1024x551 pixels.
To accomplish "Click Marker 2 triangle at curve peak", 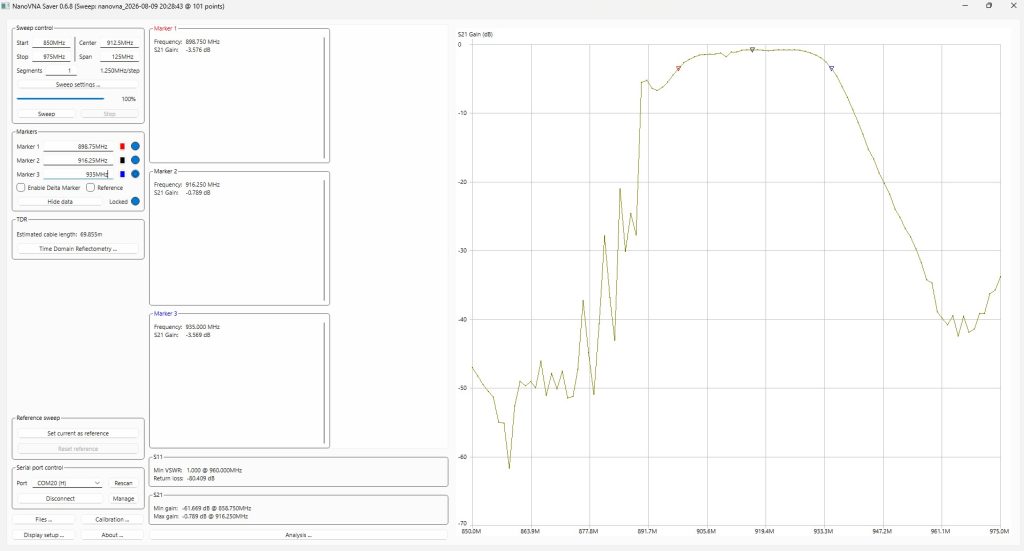I will (x=752, y=49).
